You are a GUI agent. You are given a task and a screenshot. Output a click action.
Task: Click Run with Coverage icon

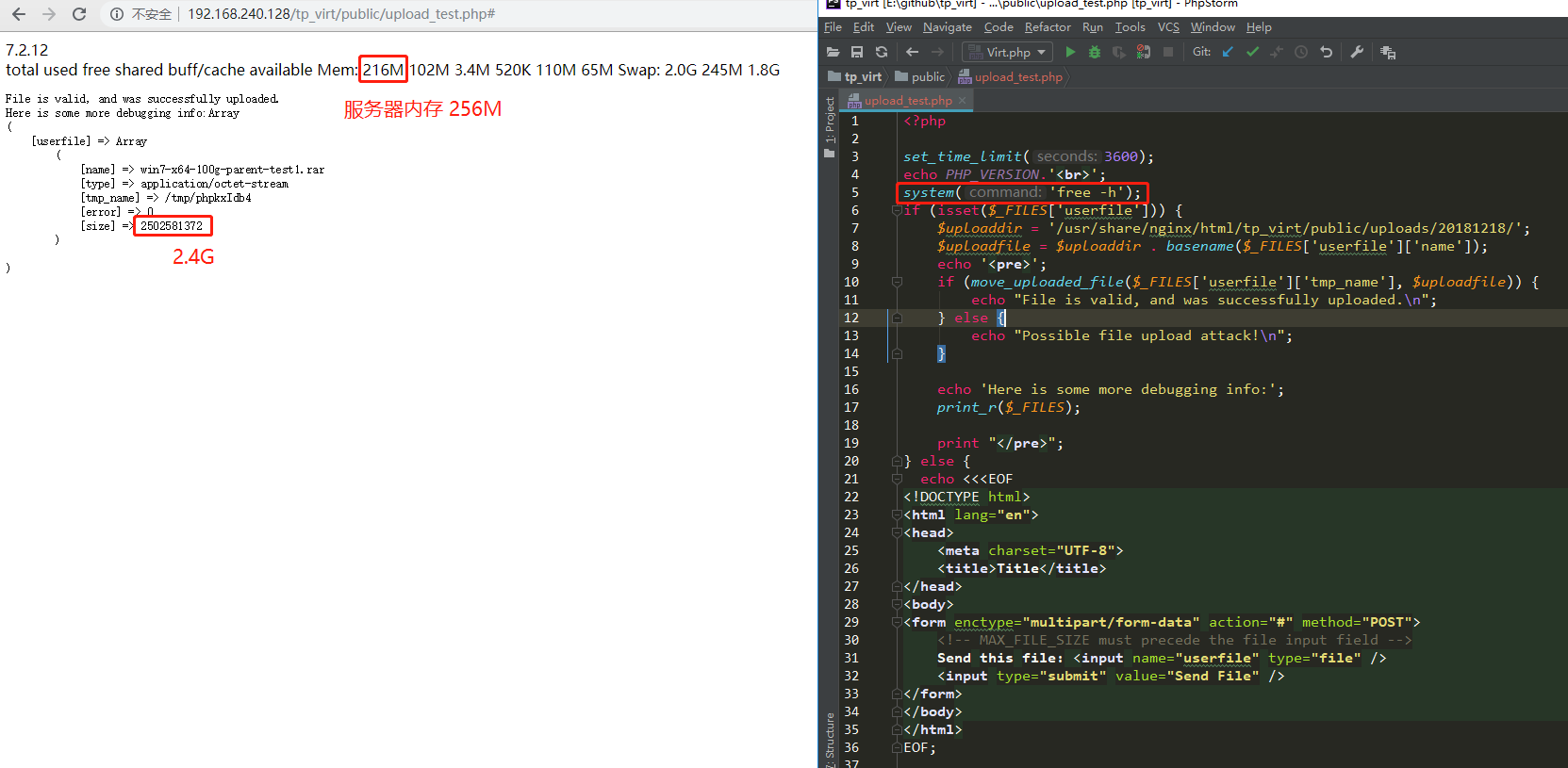pyautogui.click(x=1119, y=53)
